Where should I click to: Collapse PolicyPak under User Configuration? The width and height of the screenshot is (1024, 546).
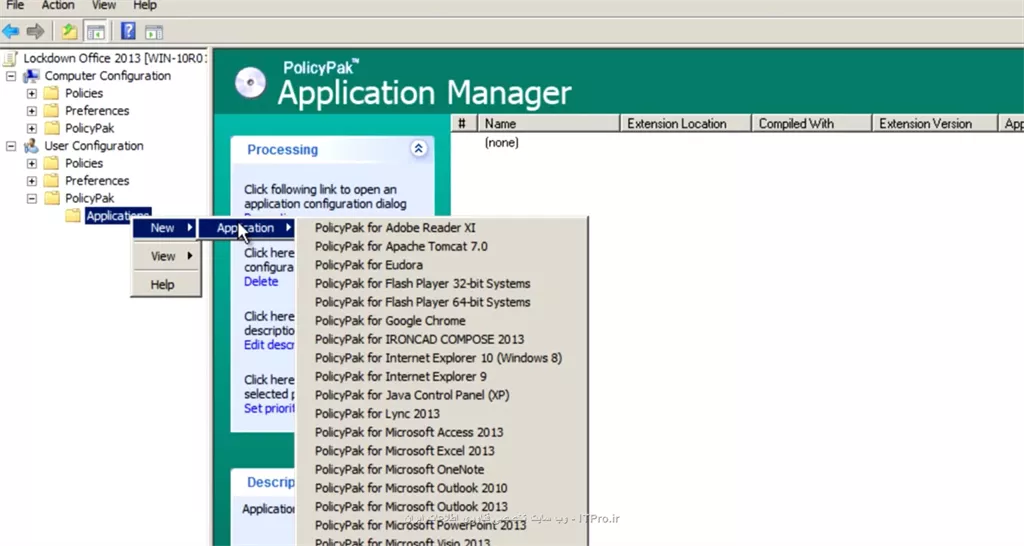(x=31, y=199)
